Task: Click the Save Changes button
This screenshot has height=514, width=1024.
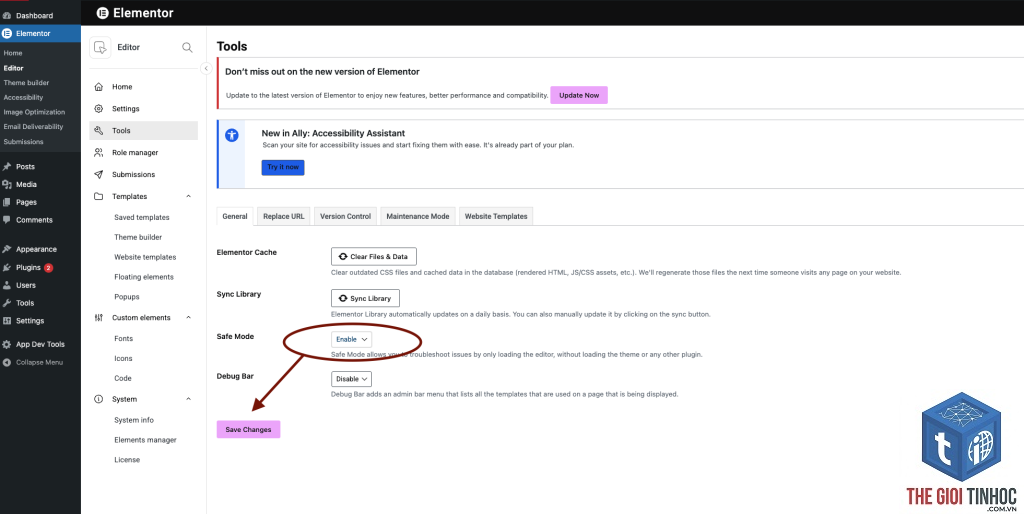Action: (x=248, y=429)
